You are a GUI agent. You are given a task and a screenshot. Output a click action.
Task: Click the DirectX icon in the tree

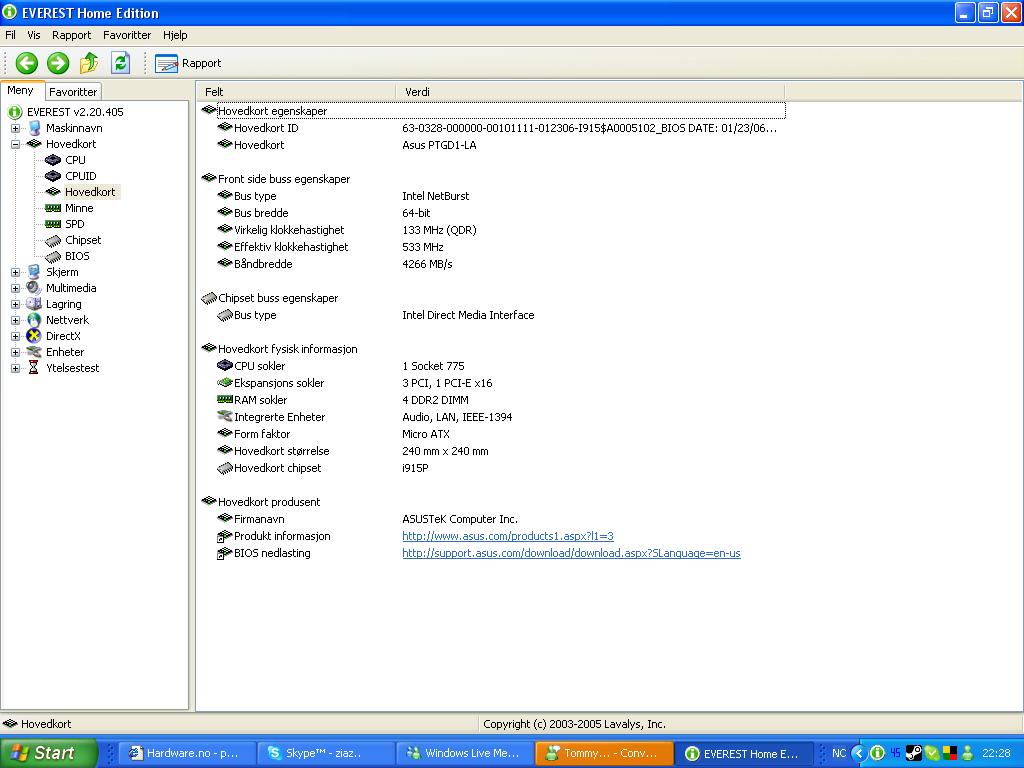point(34,336)
